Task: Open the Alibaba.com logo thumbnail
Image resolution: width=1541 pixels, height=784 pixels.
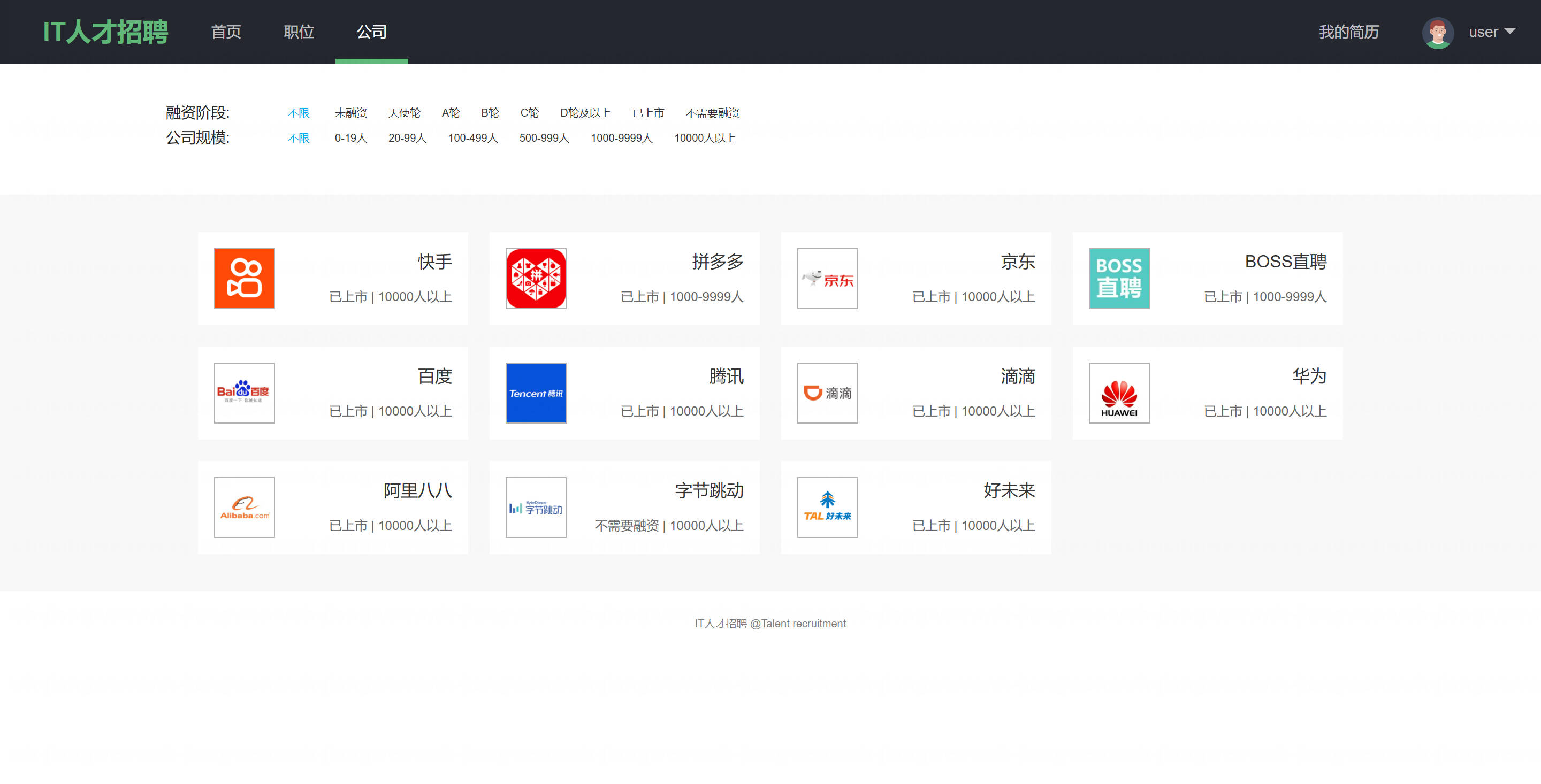Action: pyautogui.click(x=244, y=507)
